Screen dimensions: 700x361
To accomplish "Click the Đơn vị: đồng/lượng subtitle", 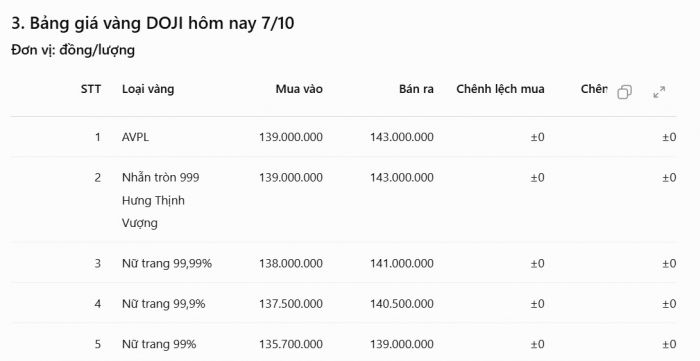I will [73, 50].
